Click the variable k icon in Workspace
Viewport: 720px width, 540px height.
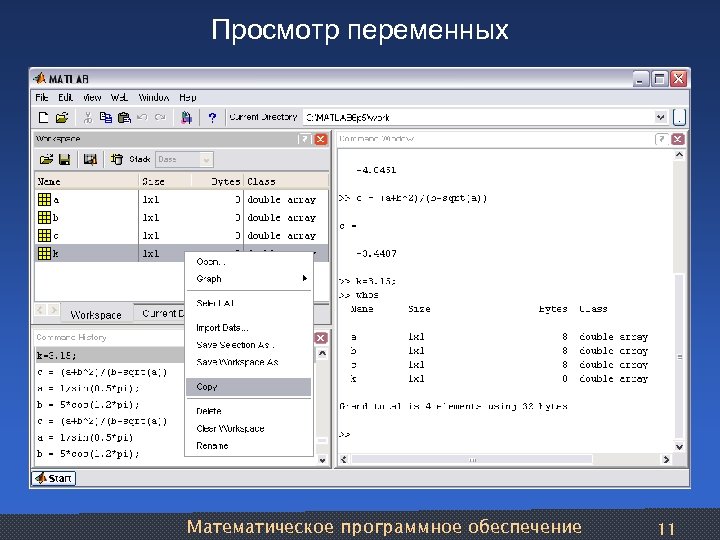coord(45,253)
